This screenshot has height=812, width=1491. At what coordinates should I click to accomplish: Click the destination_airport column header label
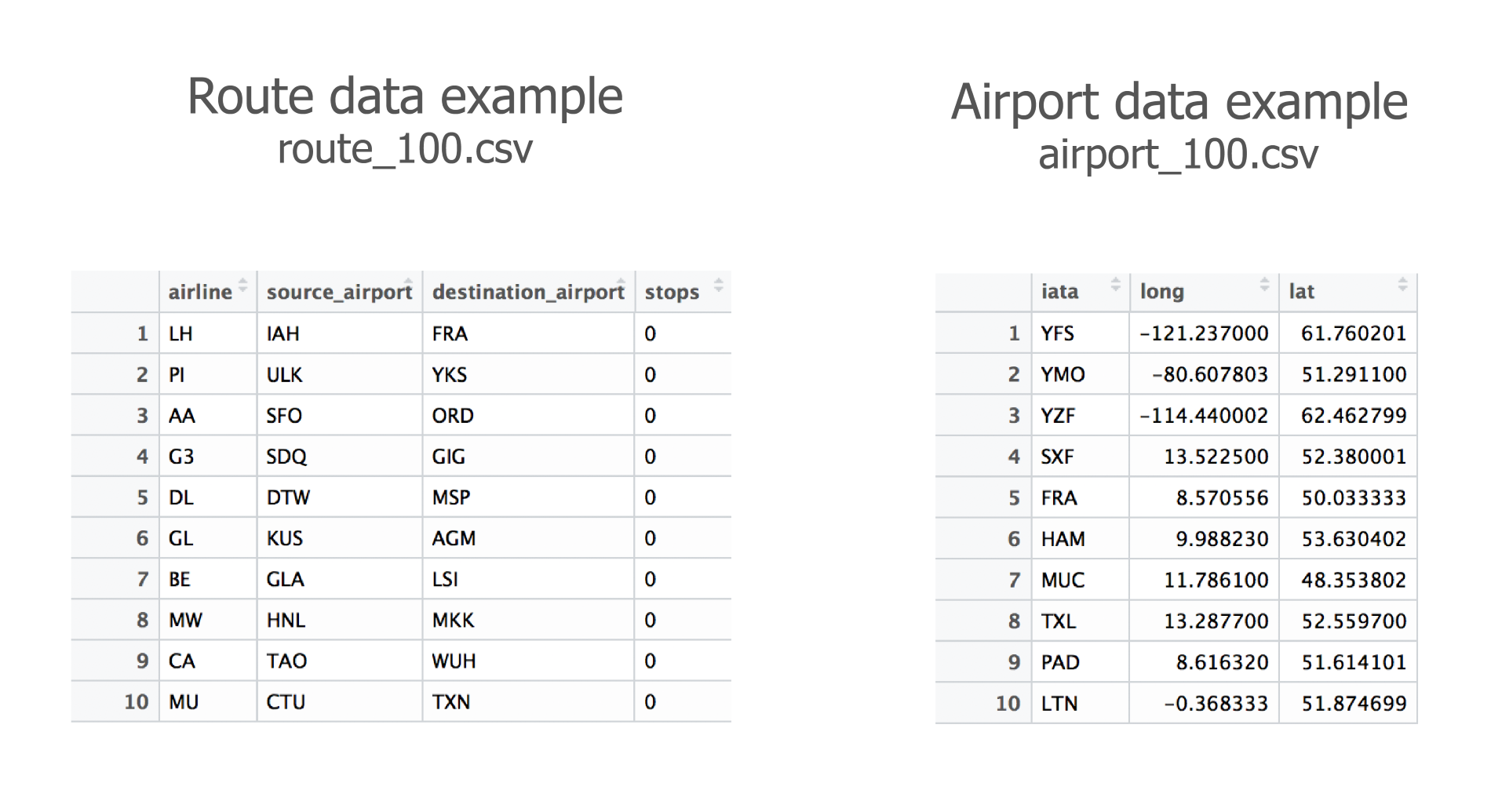pyautogui.click(x=528, y=293)
